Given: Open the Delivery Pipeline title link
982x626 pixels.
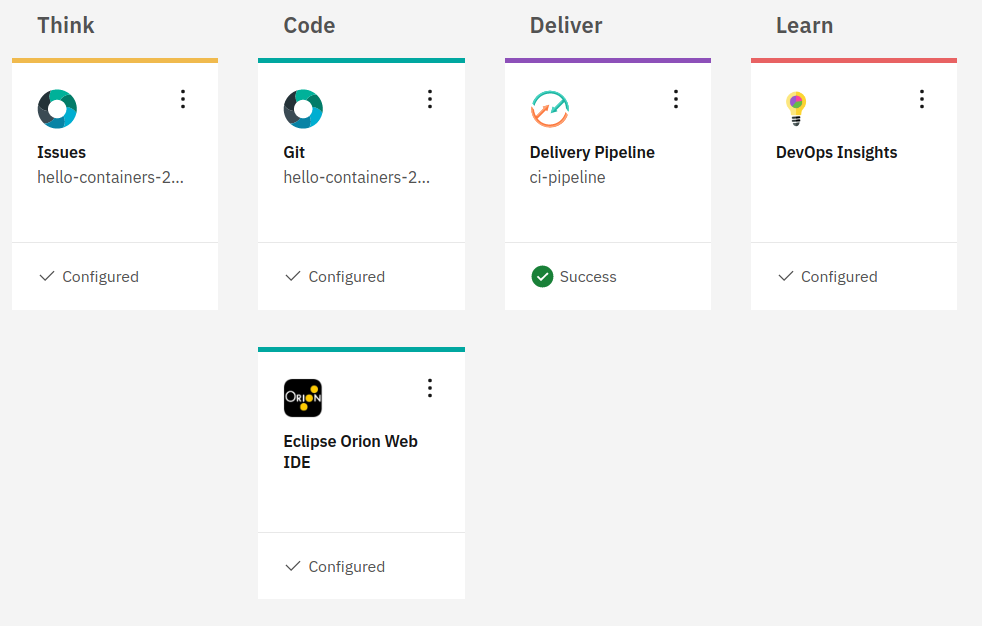Looking at the screenshot, I should 592,153.
